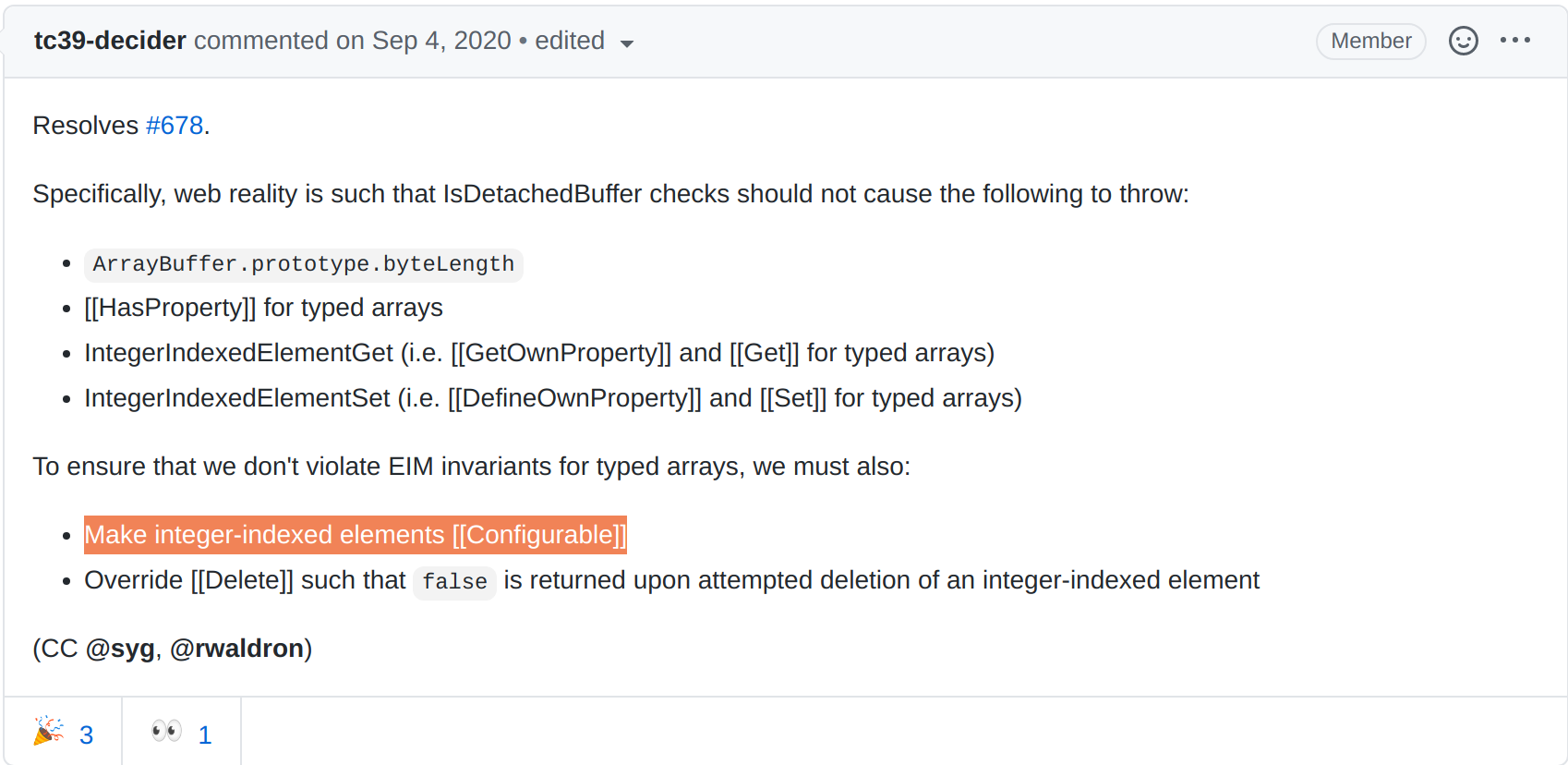Expand the edited history dropdown arrow

[627, 43]
